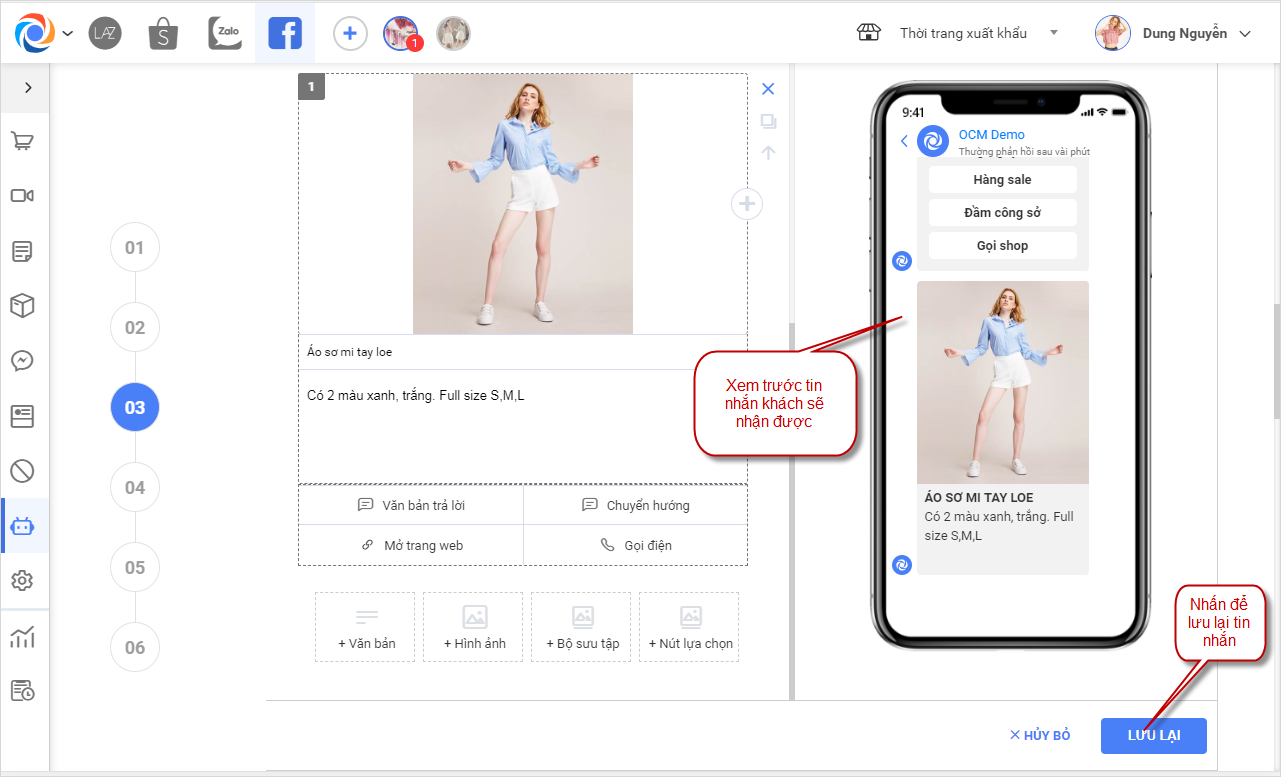1281x777 pixels.
Task: Open reports chart icon in sidebar
Action: click(23, 637)
